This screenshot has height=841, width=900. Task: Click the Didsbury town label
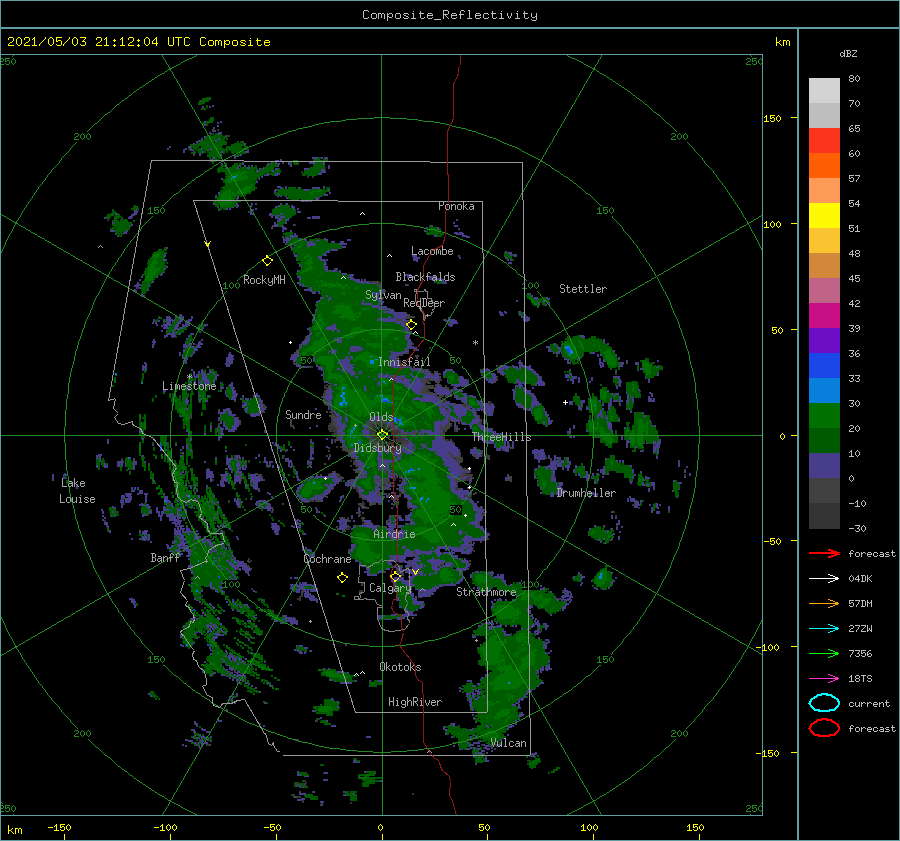pyautogui.click(x=377, y=448)
